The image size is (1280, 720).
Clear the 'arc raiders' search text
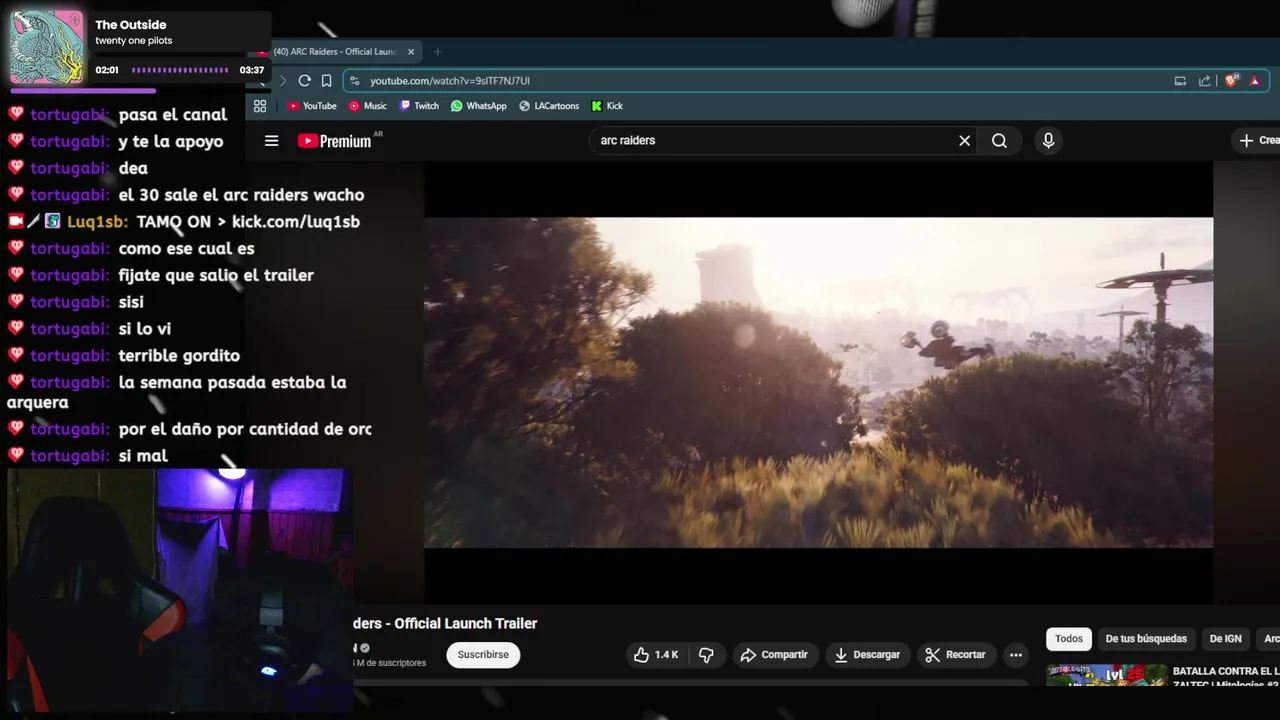pyautogui.click(x=964, y=141)
